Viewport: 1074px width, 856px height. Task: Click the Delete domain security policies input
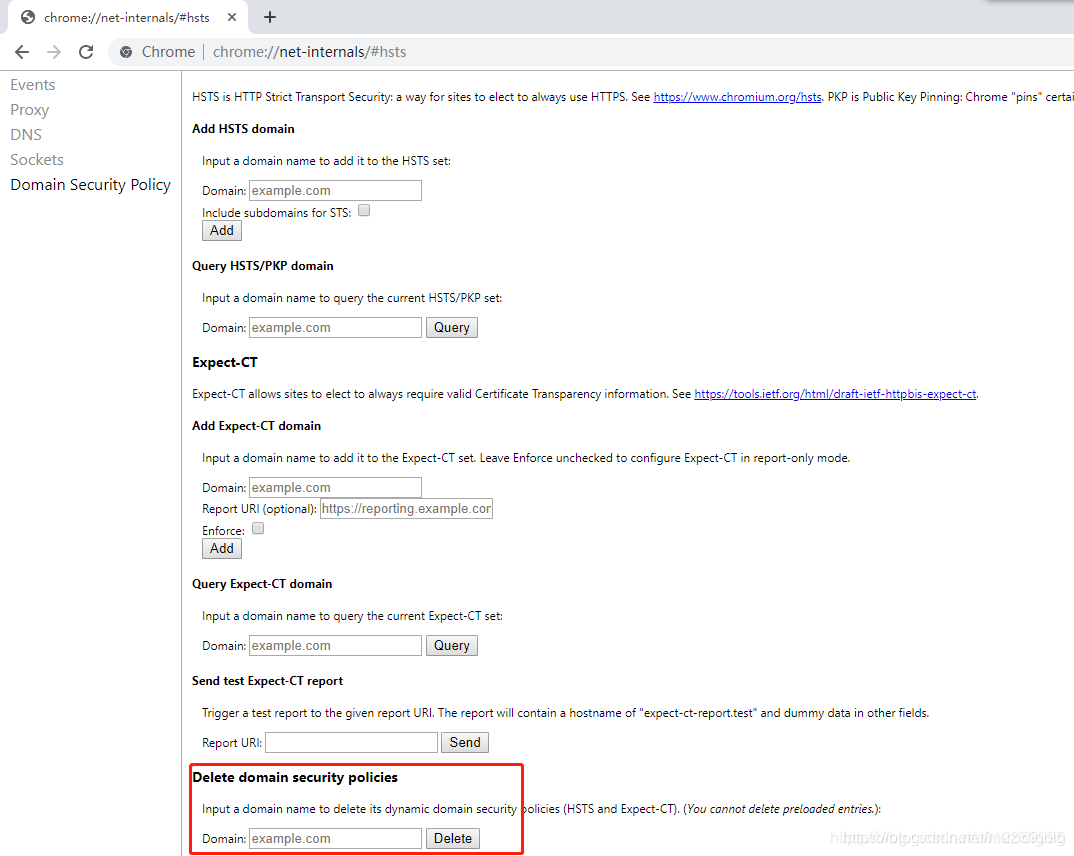pyautogui.click(x=335, y=838)
